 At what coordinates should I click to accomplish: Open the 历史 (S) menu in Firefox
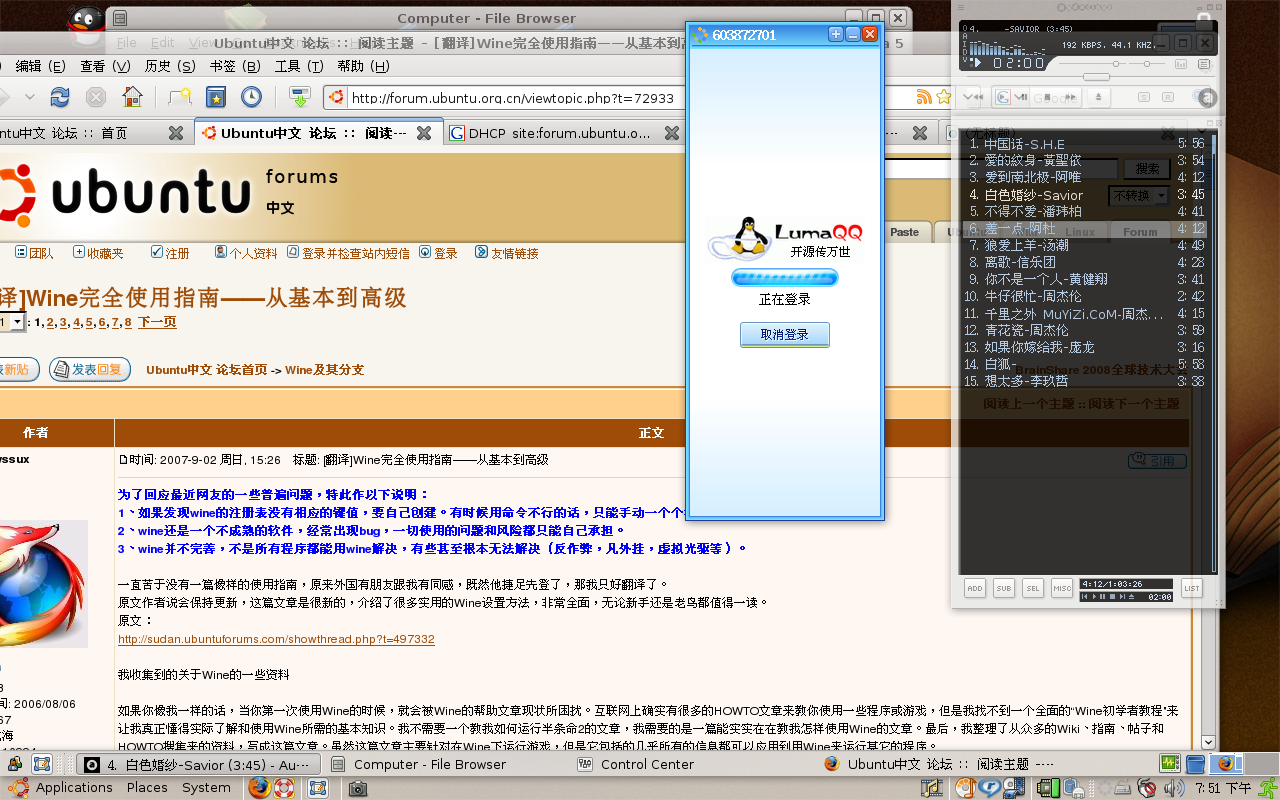pyautogui.click(x=170, y=66)
